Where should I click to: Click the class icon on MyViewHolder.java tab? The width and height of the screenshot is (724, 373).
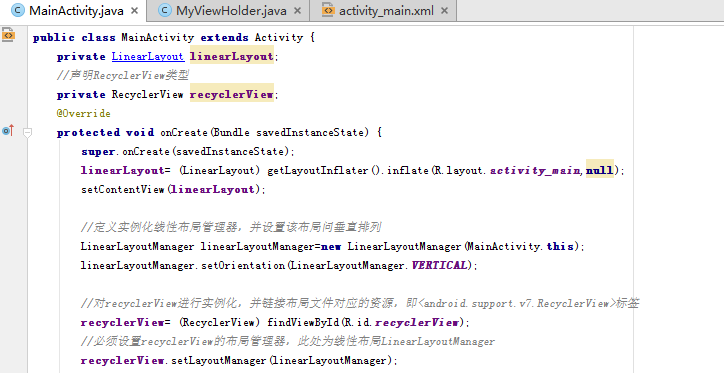pos(165,10)
